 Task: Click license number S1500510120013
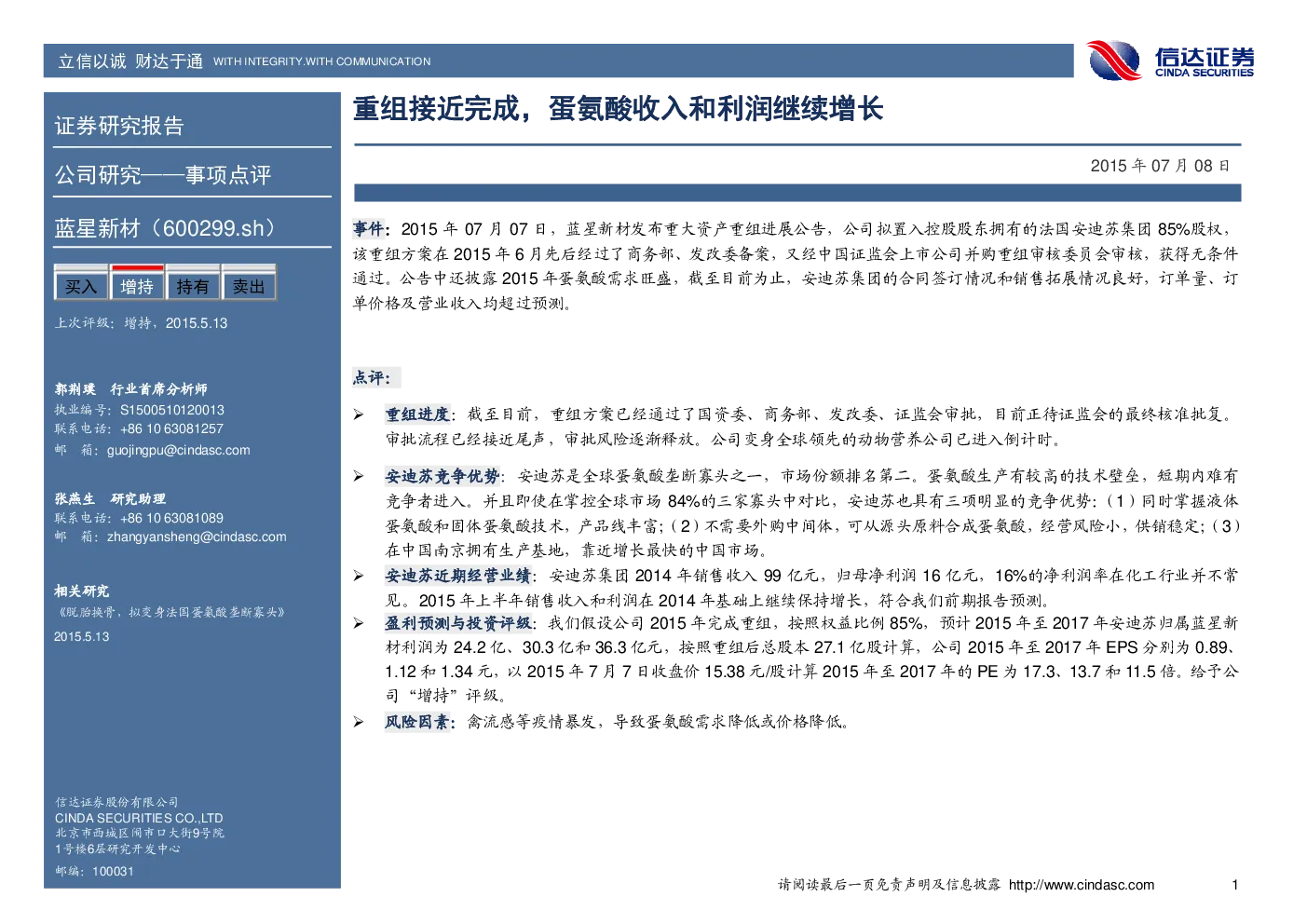pos(172,410)
